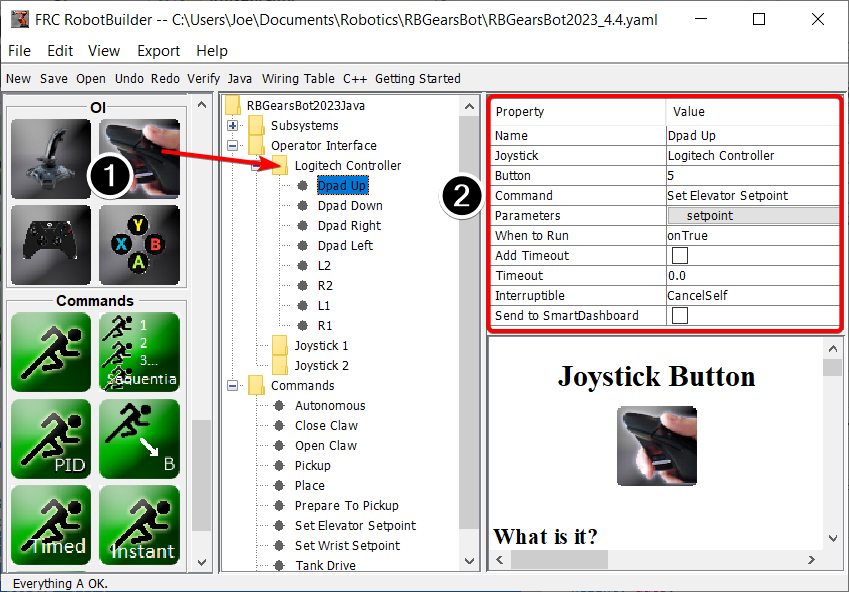Collapse the Operator Interface tree node

tap(232, 146)
